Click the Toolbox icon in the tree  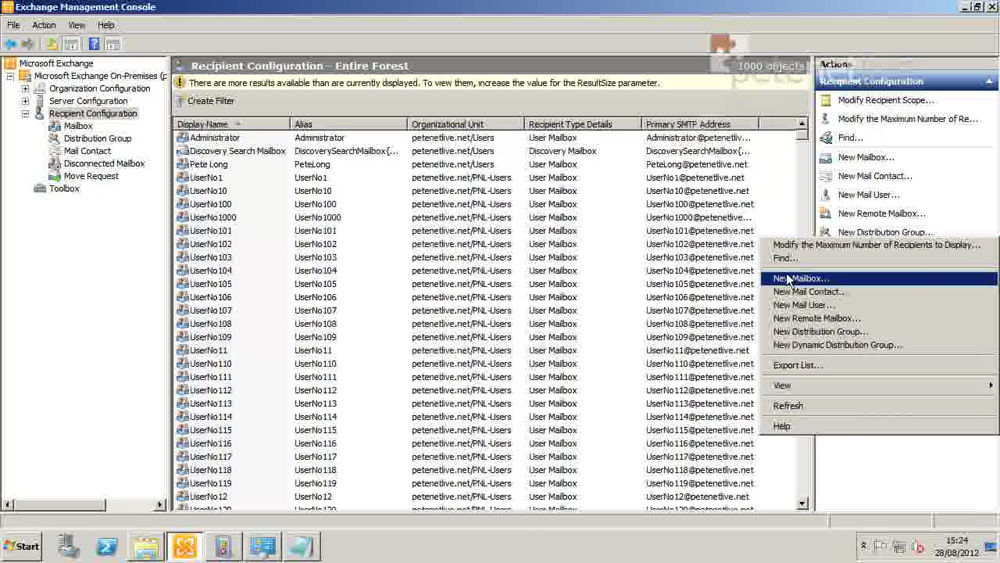(x=40, y=189)
